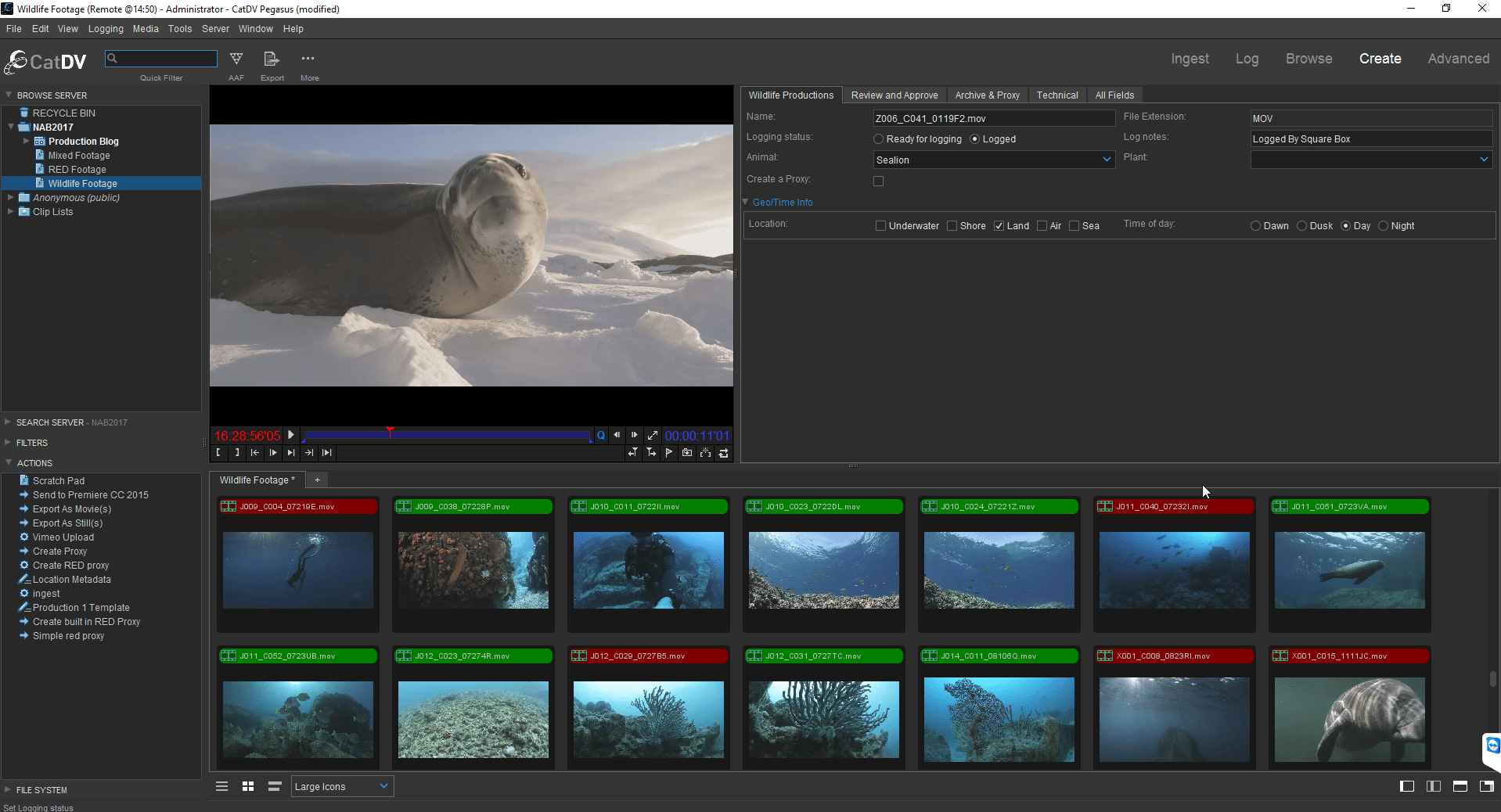The height and width of the screenshot is (812, 1501).
Task: Switch to list view using the list icon
Action: (221, 786)
